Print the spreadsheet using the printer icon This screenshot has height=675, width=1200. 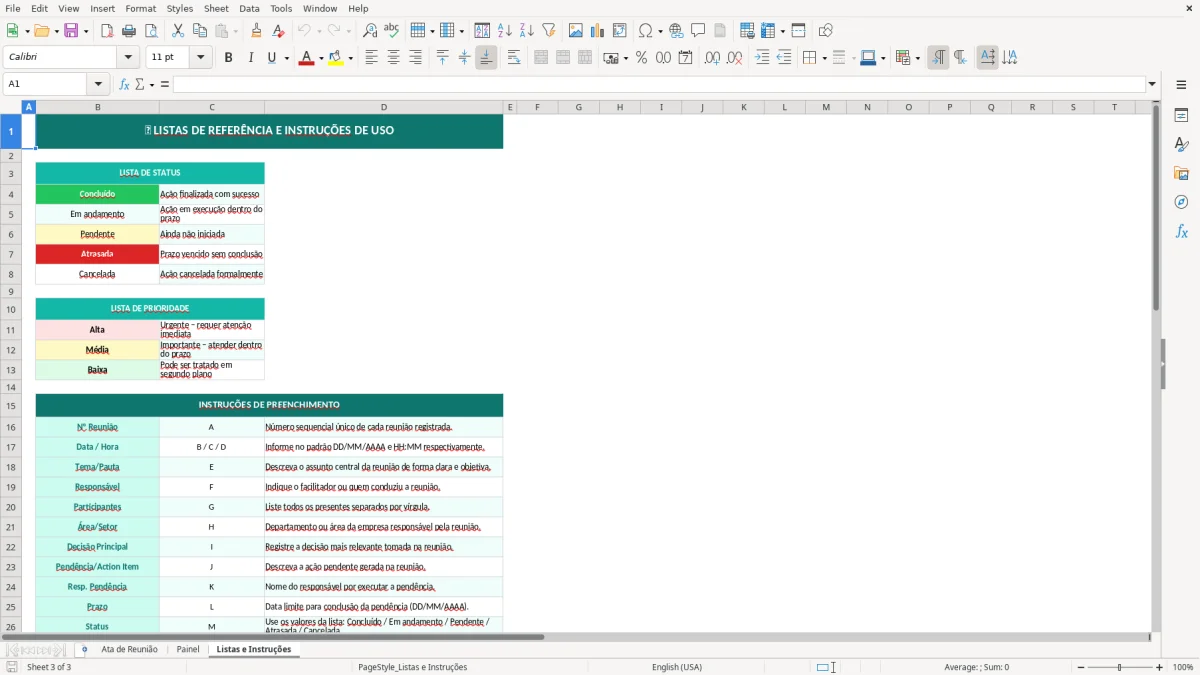click(129, 31)
